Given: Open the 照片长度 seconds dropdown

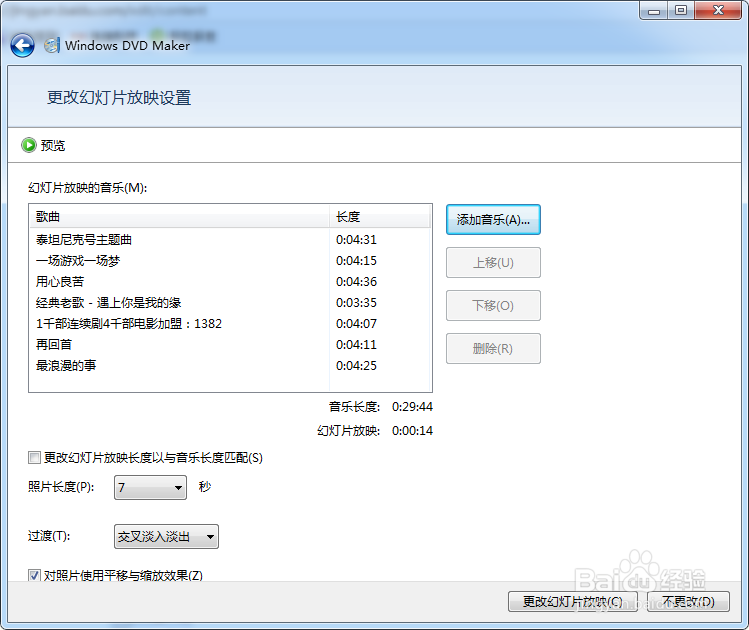Looking at the screenshot, I should (150, 488).
